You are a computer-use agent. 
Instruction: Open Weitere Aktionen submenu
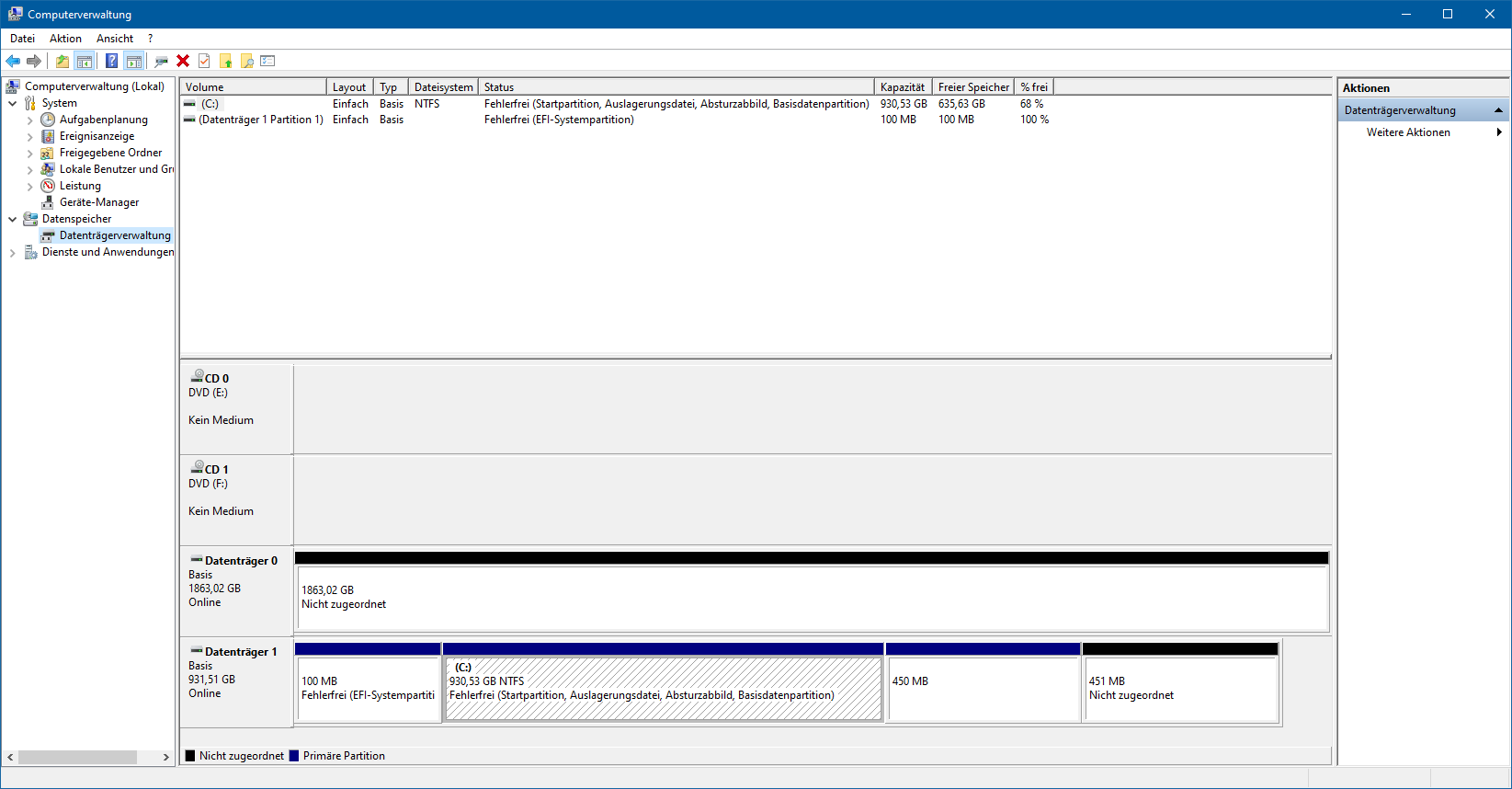(x=1423, y=132)
